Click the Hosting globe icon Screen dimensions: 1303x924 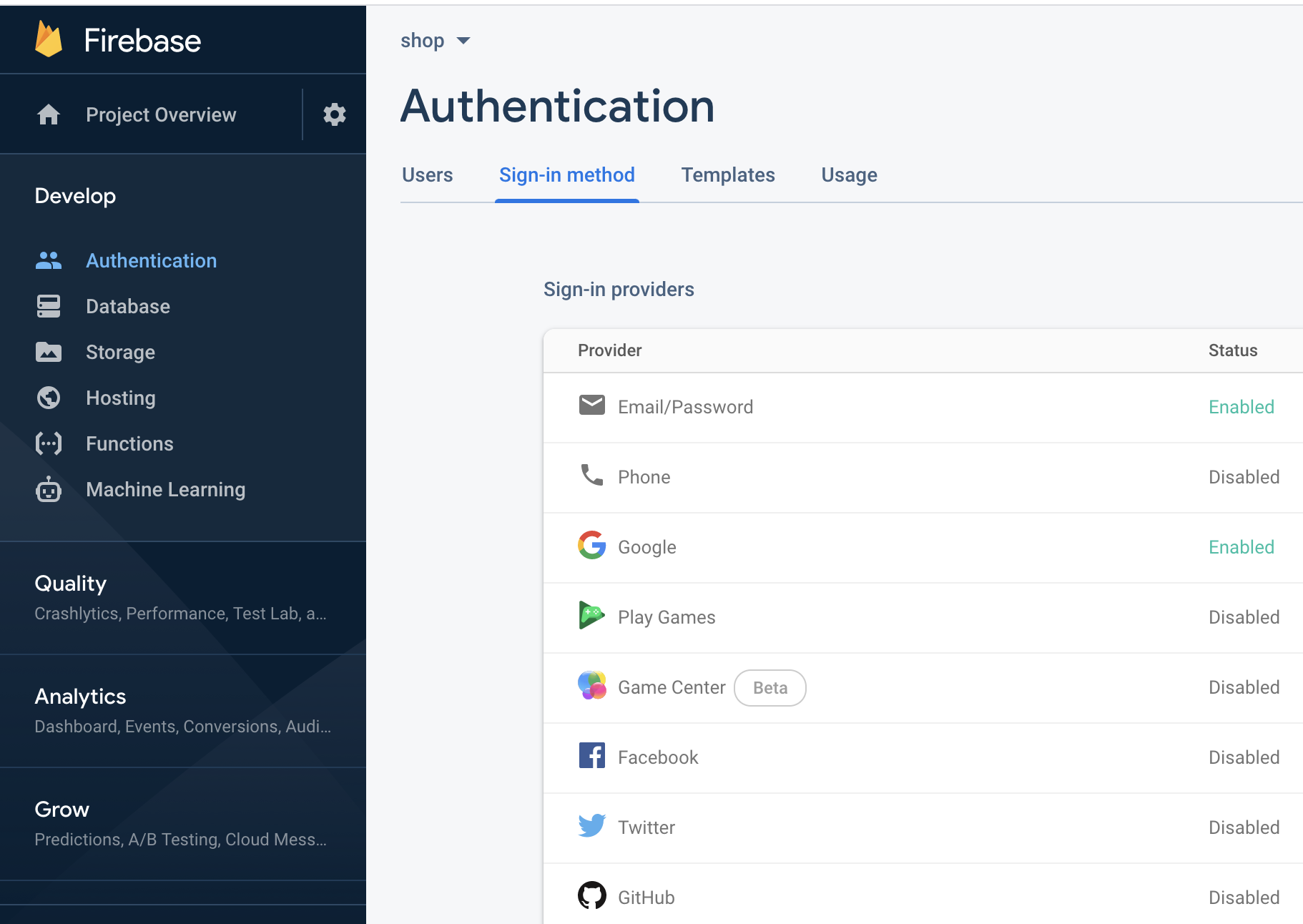[x=49, y=398]
